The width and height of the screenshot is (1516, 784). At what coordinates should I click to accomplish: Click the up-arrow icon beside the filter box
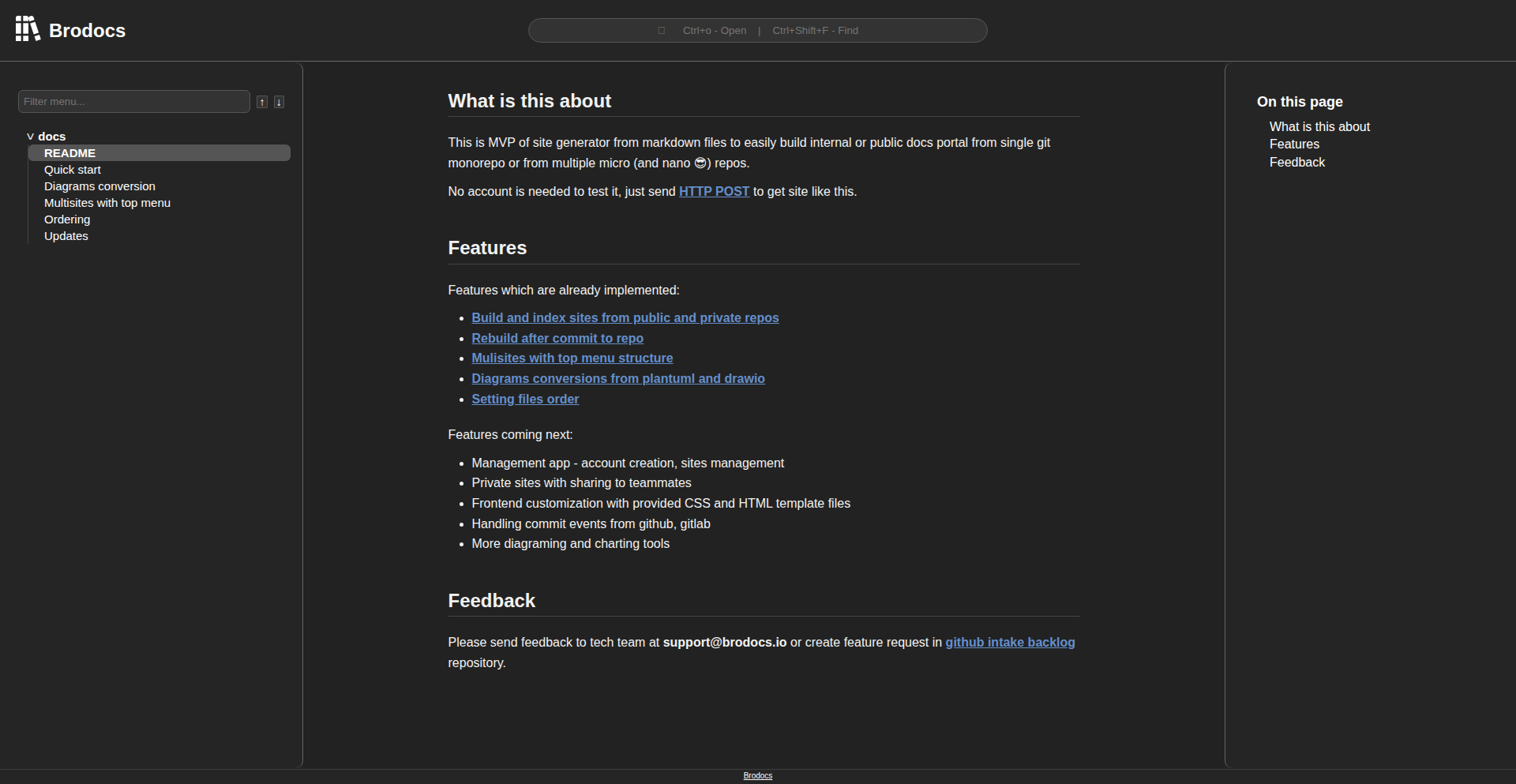pyautogui.click(x=261, y=101)
